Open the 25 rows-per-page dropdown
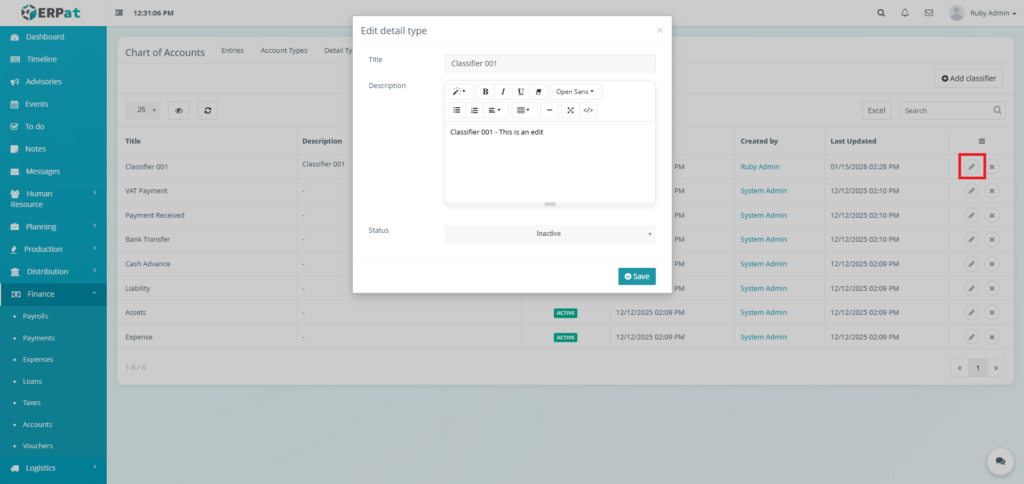 click(142, 110)
